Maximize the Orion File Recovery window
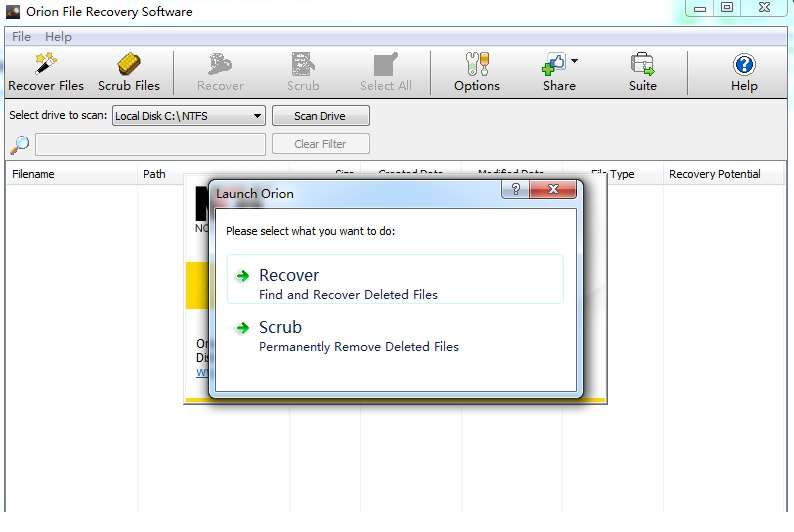This screenshot has width=794, height=532. 727,8
